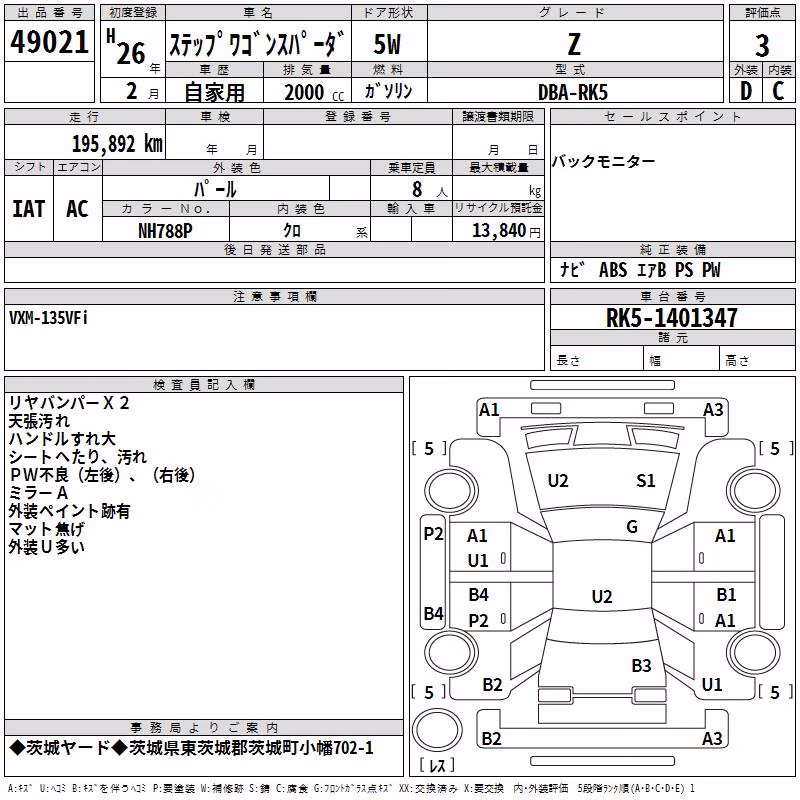Click the air conditioner value AC
The height and width of the screenshot is (800, 800).
pos(78,209)
